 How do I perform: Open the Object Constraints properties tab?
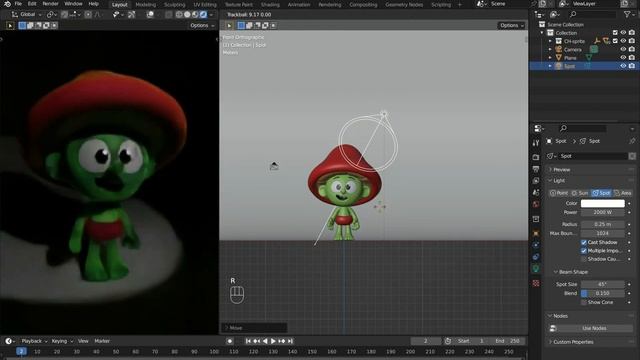coord(536,257)
